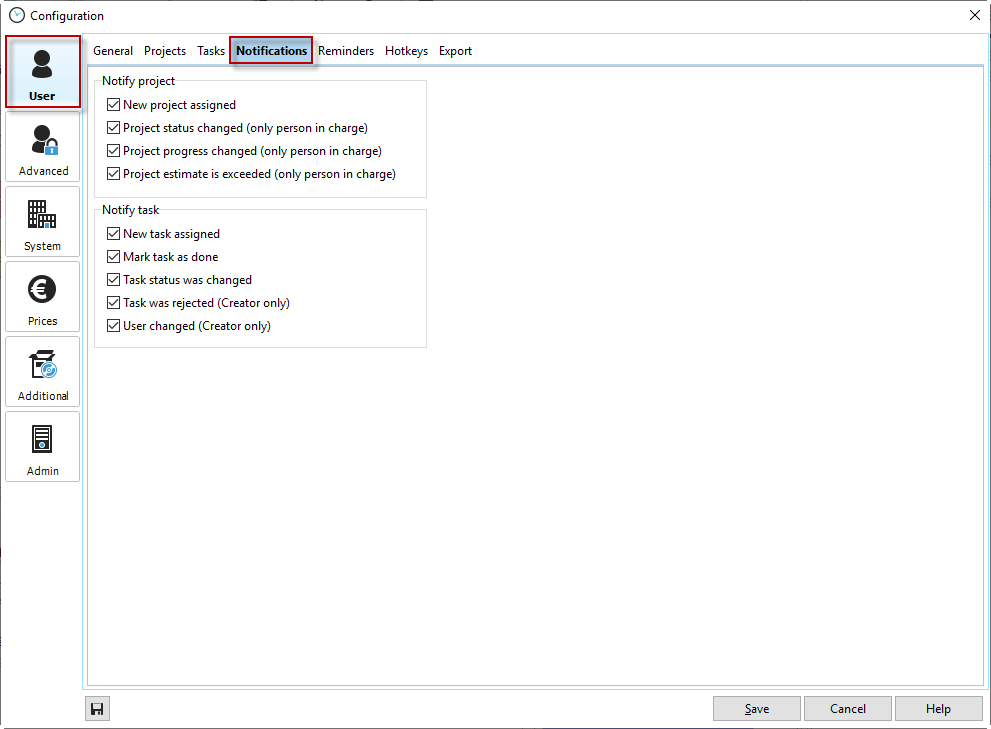Screen dimensions: 991x729
Task: Open the Reminders tab
Action: point(346,51)
